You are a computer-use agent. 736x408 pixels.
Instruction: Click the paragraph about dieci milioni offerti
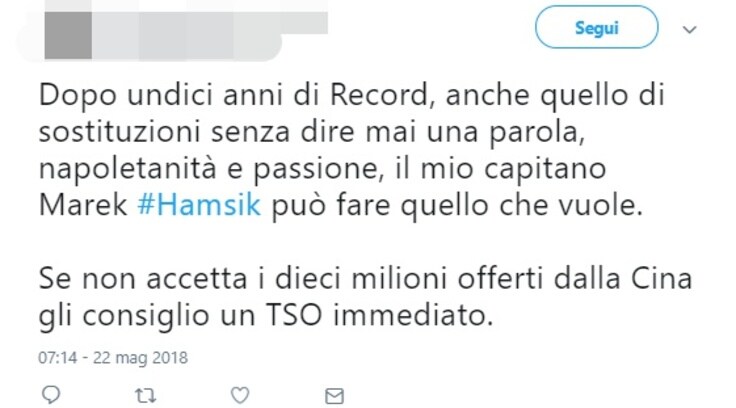[x=365, y=297]
